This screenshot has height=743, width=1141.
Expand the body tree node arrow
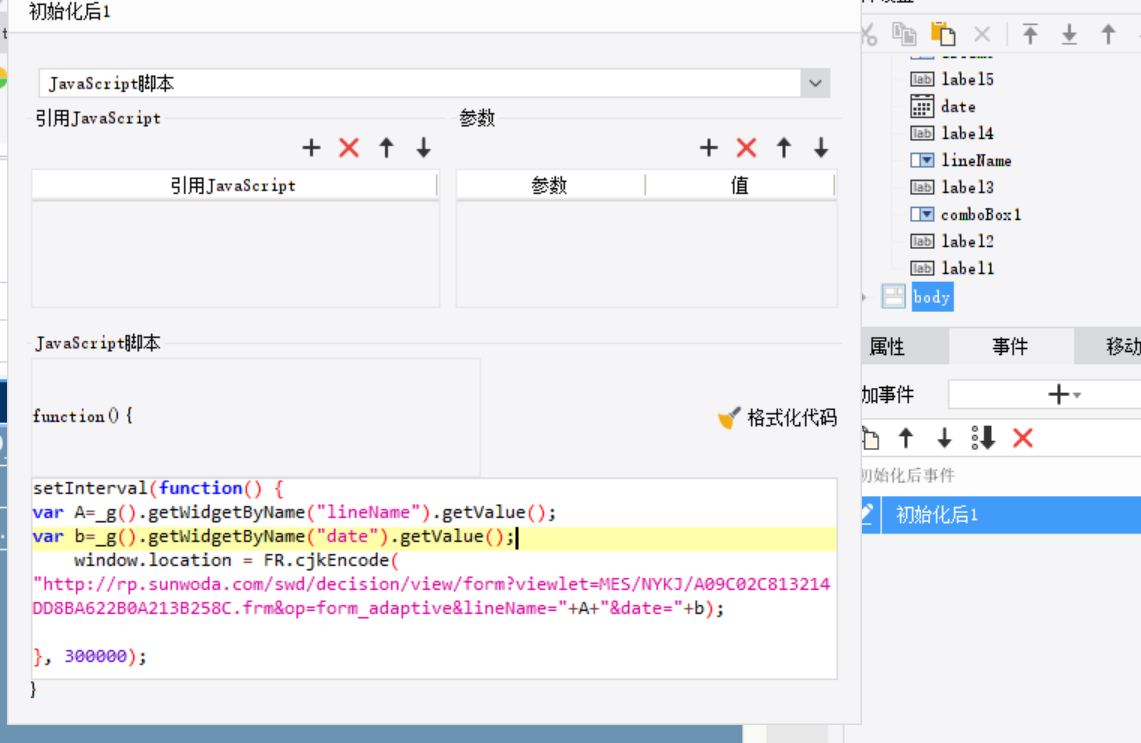coord(864,297)
